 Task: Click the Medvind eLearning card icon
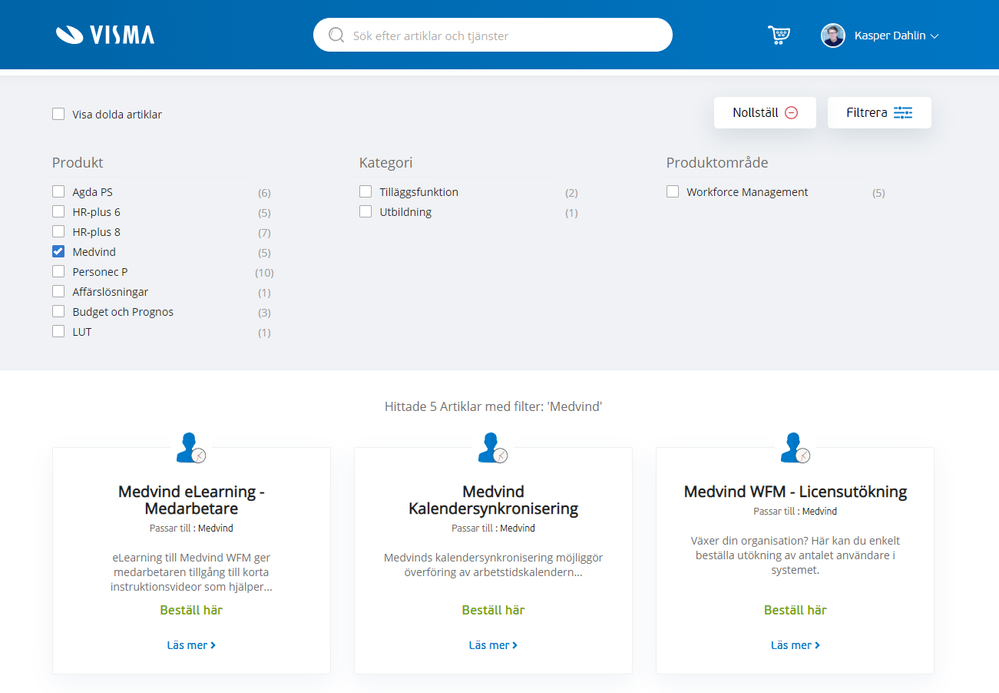(x=191, y=448)
